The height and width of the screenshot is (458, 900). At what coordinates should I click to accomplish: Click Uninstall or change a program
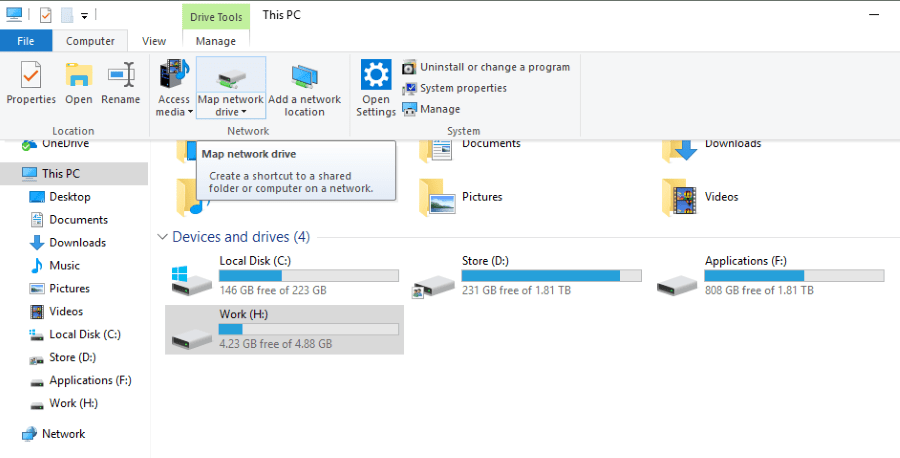click(x=486, y=67)
